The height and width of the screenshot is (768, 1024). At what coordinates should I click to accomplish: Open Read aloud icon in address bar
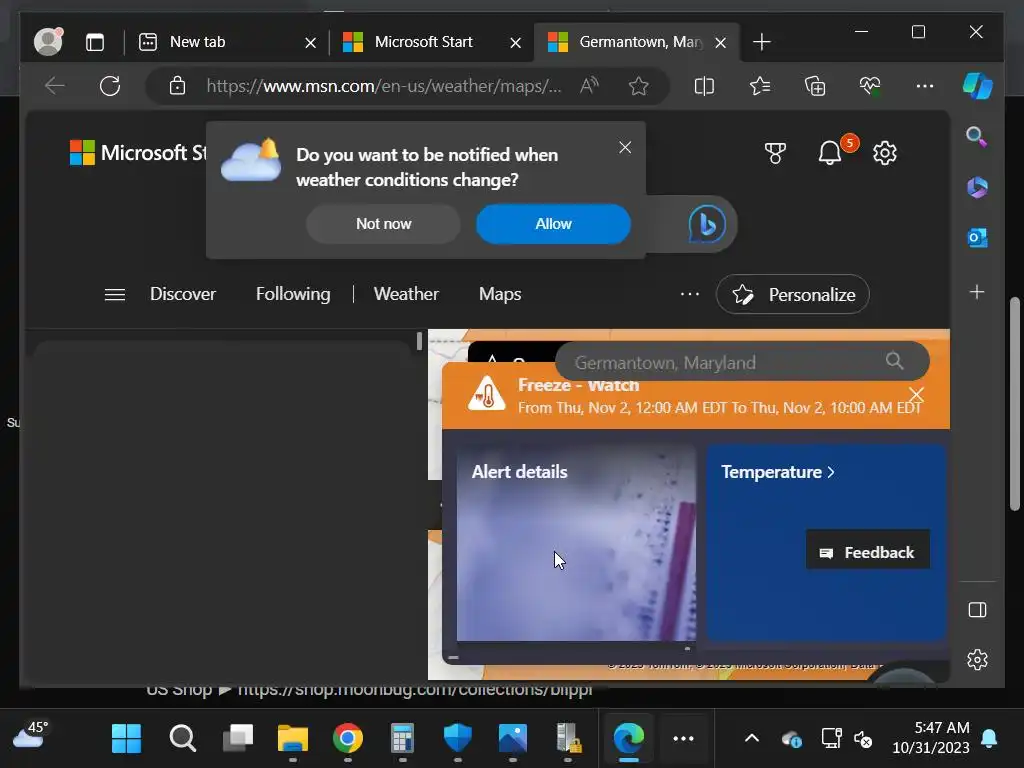pos(589,86)
